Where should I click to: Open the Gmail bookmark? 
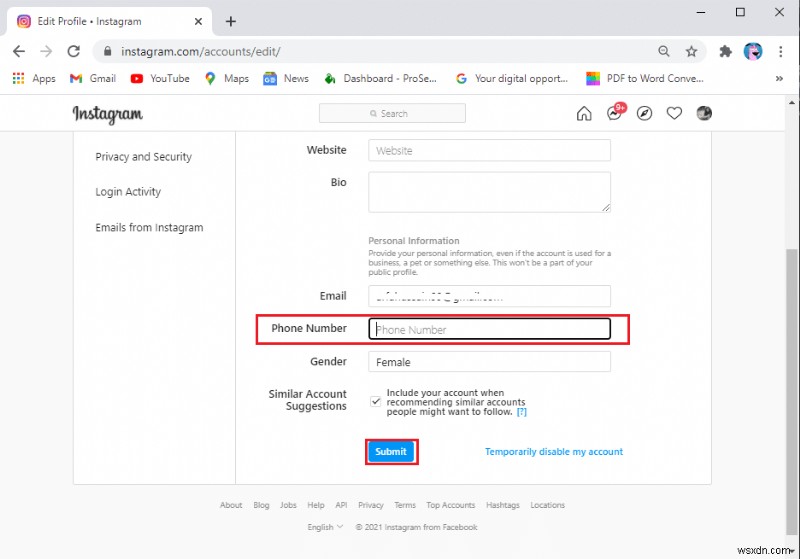coord(93,79)
